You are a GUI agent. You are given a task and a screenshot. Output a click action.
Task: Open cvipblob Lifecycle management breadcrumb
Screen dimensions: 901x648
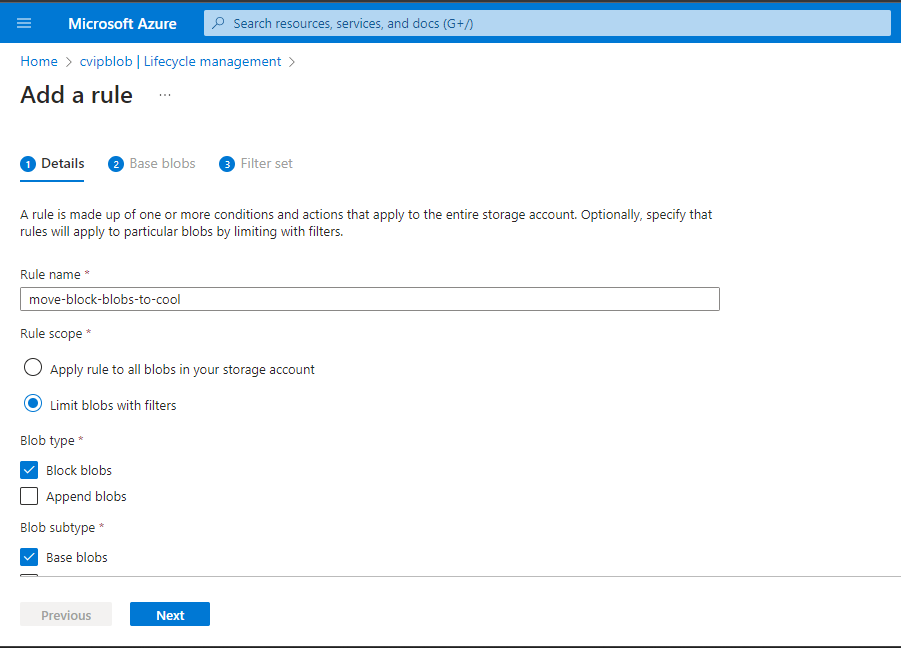coord(180,61)
